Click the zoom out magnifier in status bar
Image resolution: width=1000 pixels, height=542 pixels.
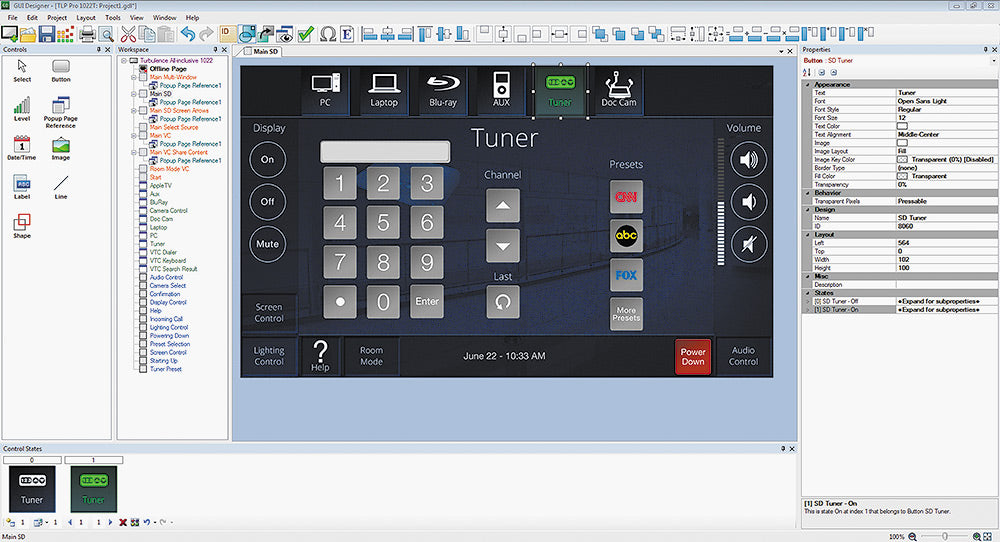913,537
